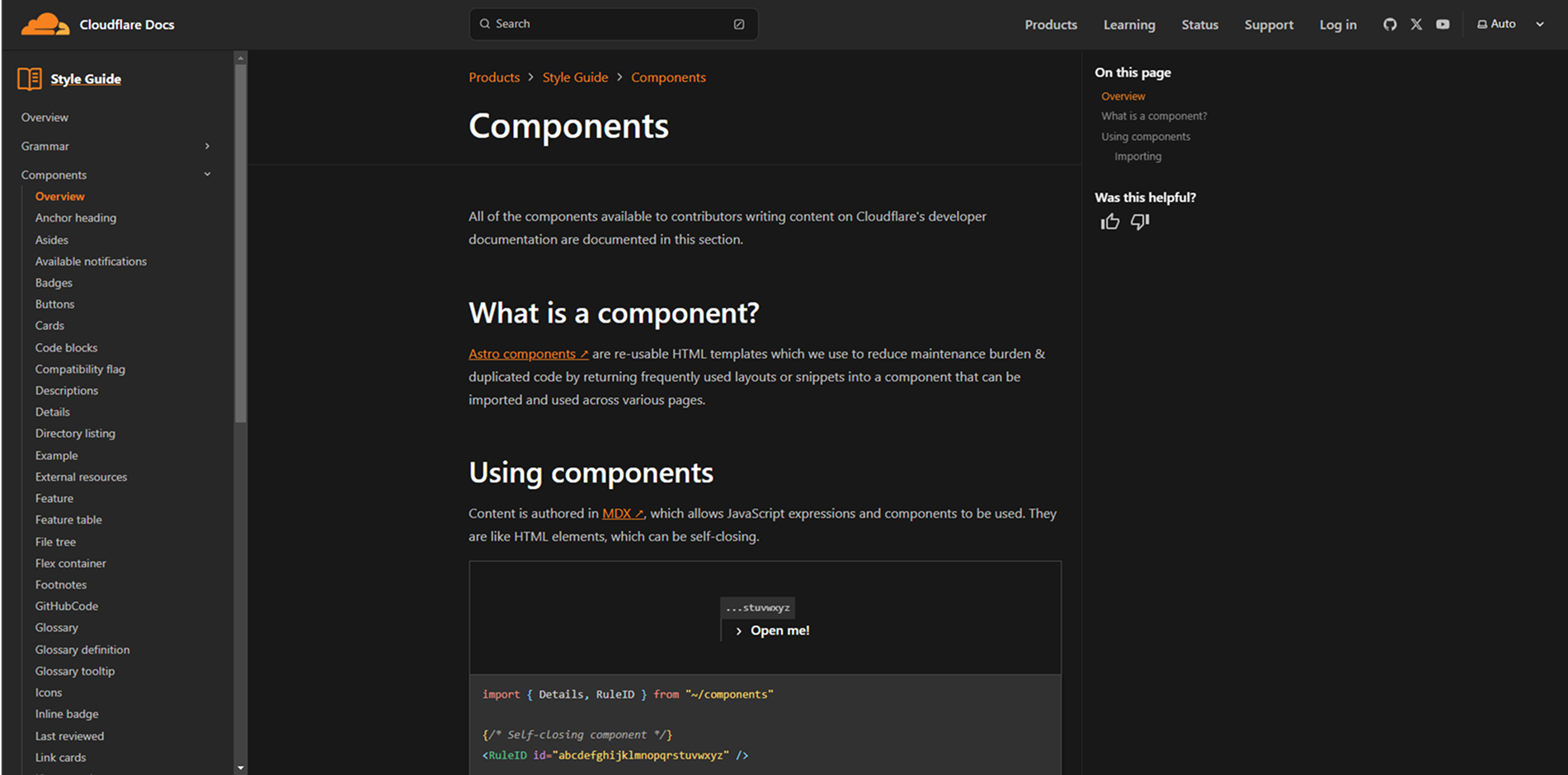The image size is (1568, 775).
Task: Select Overview under Components in sidebar
Action: point(59,196)
